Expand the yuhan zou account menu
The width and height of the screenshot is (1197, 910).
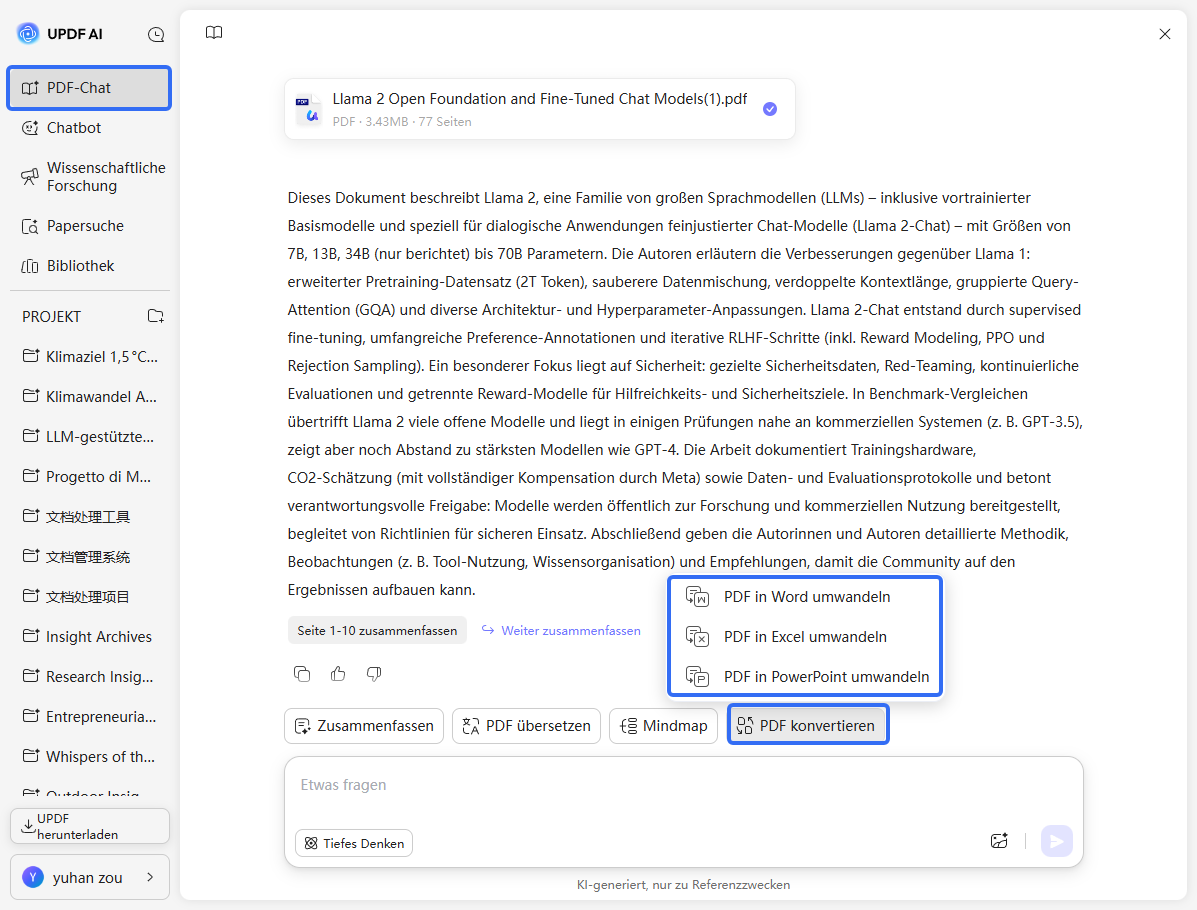[x=89, y=877]
